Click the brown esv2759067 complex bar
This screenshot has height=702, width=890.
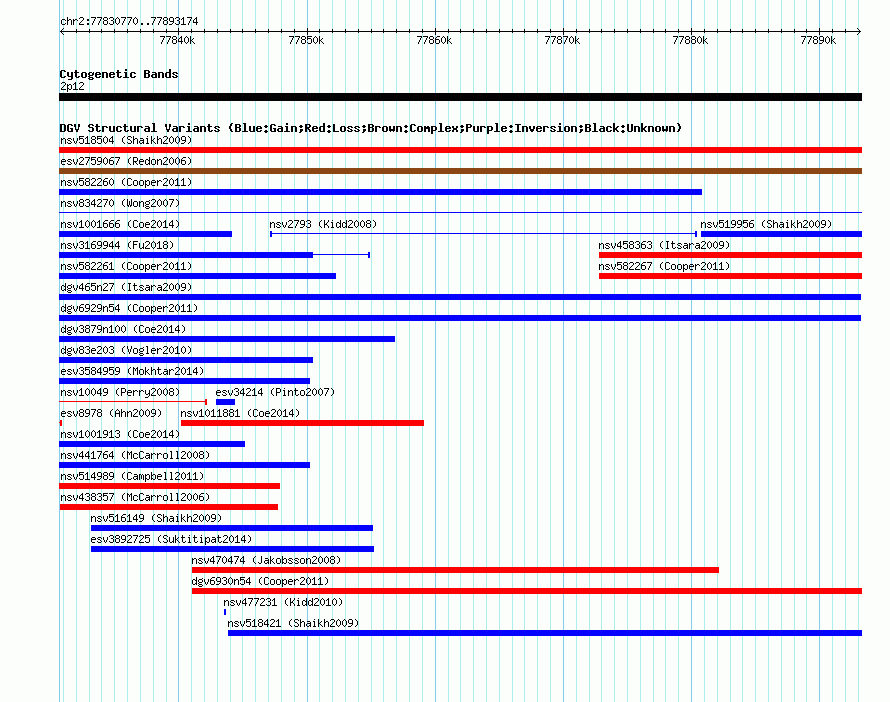[460, 171]
